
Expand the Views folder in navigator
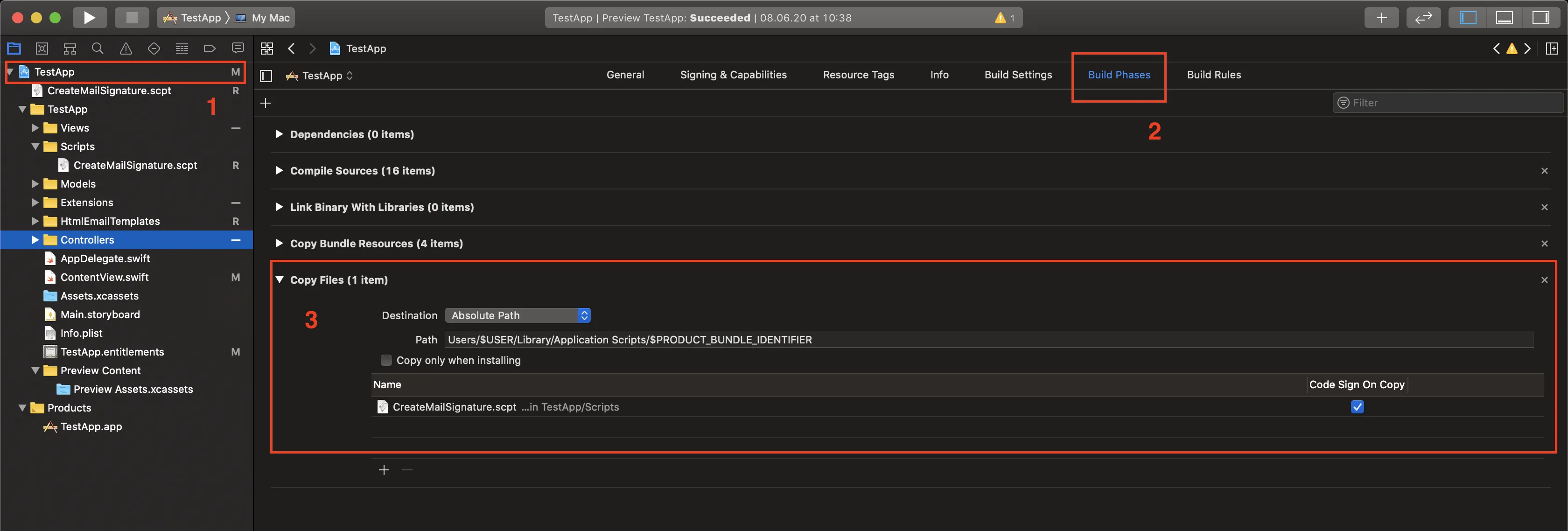coord(35,128)
